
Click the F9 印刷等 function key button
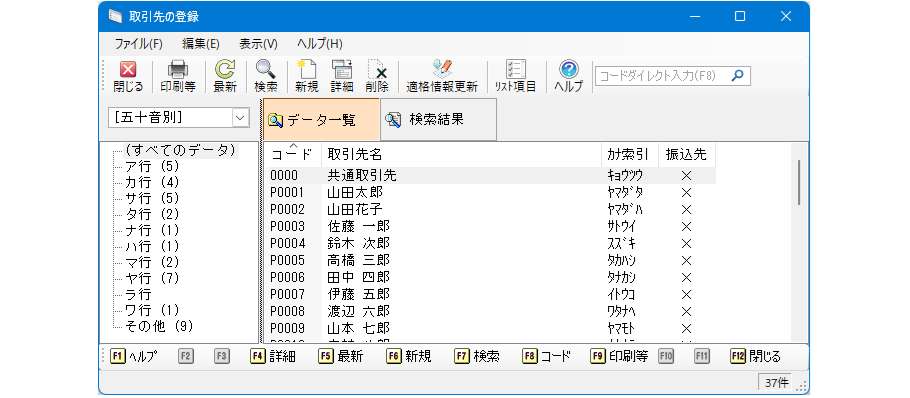click(x=619, y=356)
